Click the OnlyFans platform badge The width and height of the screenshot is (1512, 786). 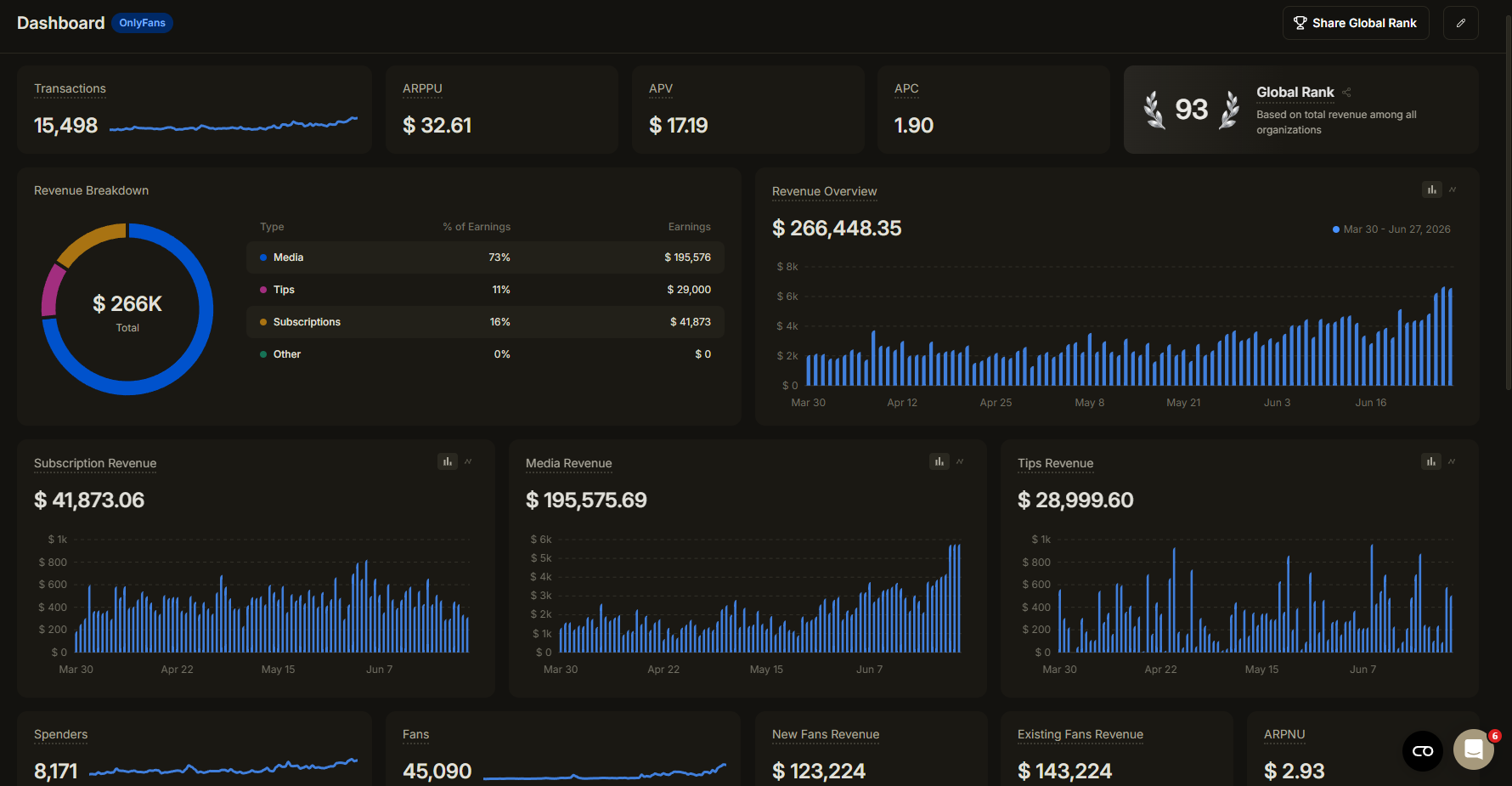pyautogui.click(x=142, y=23)
